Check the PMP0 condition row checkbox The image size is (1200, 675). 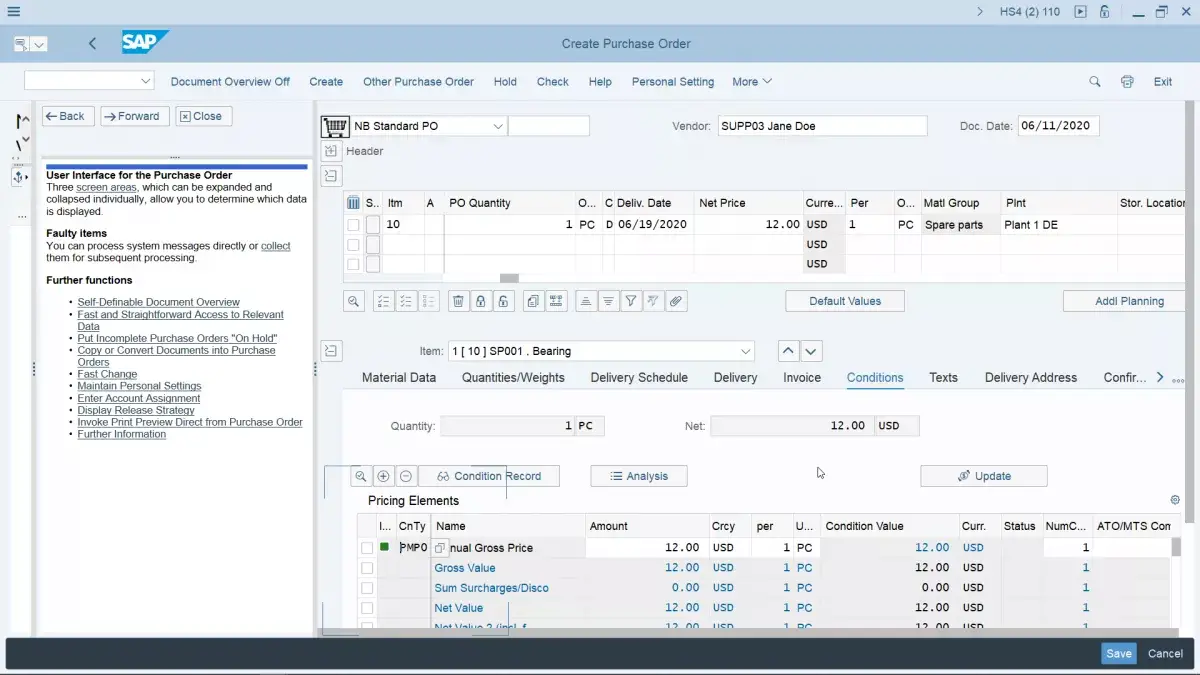(x=367, y=548)
